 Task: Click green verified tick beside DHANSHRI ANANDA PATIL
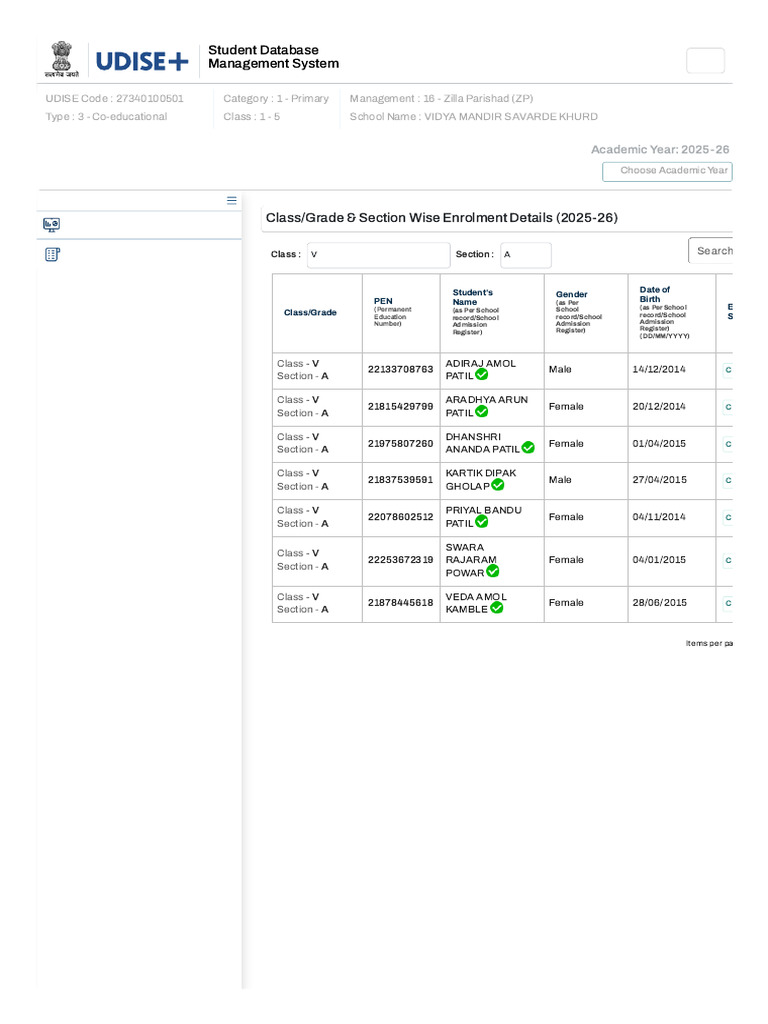coord(528,448)
